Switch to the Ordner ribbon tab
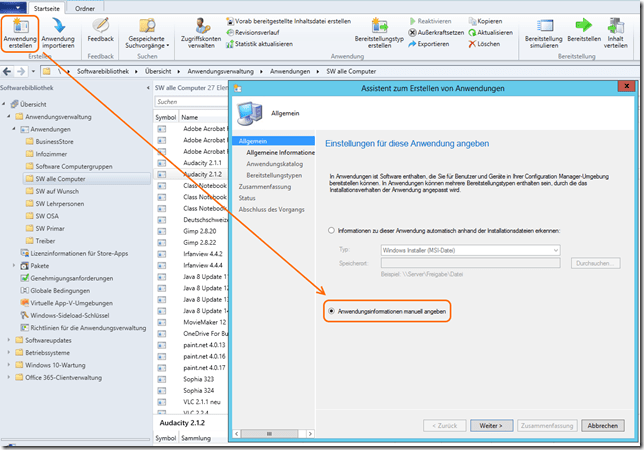The height and width of the screenshot is (450, 644). point(85,8)
